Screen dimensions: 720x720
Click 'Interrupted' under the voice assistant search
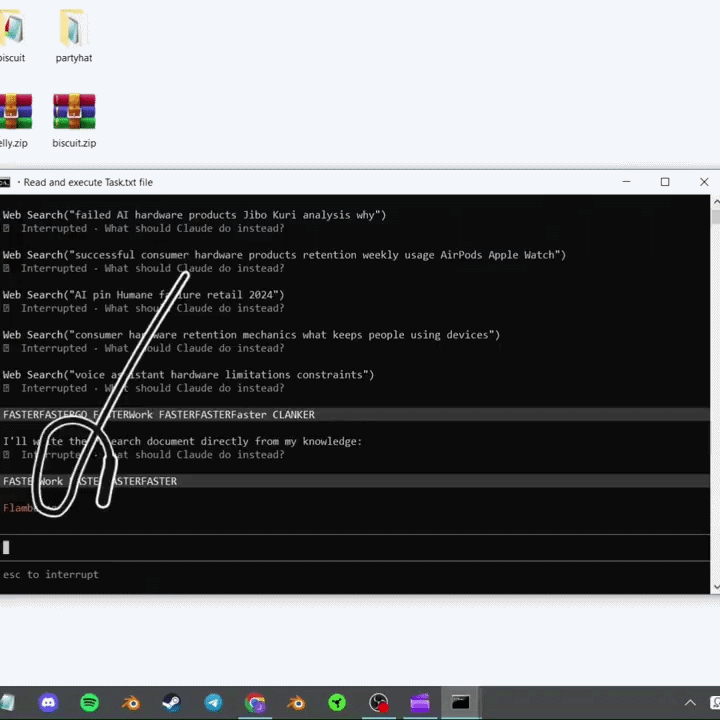click(x=54, y=388)
